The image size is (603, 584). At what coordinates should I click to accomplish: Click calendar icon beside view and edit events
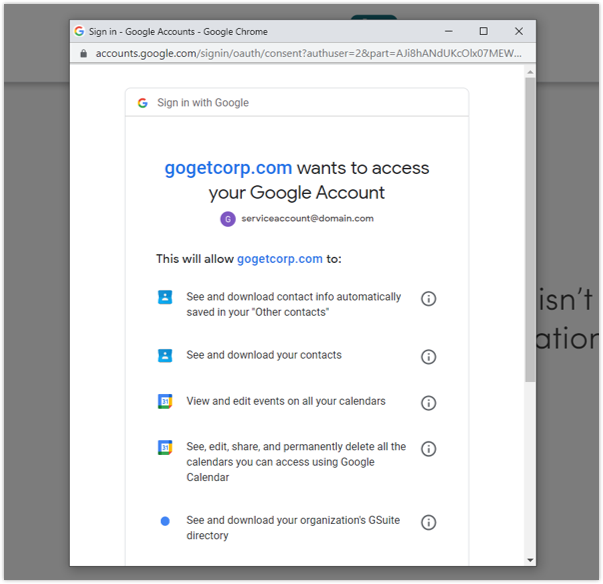click(165, 402)
